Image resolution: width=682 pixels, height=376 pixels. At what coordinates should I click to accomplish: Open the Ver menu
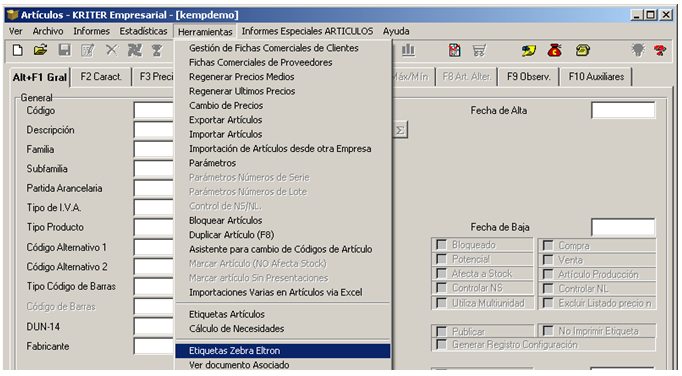click(x=16, y=31)
